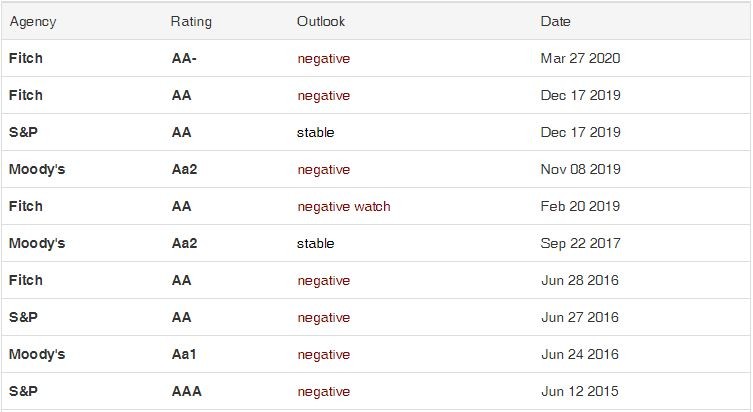
Task: Click the Feb 20 2019 date
Action: point(580,206)
